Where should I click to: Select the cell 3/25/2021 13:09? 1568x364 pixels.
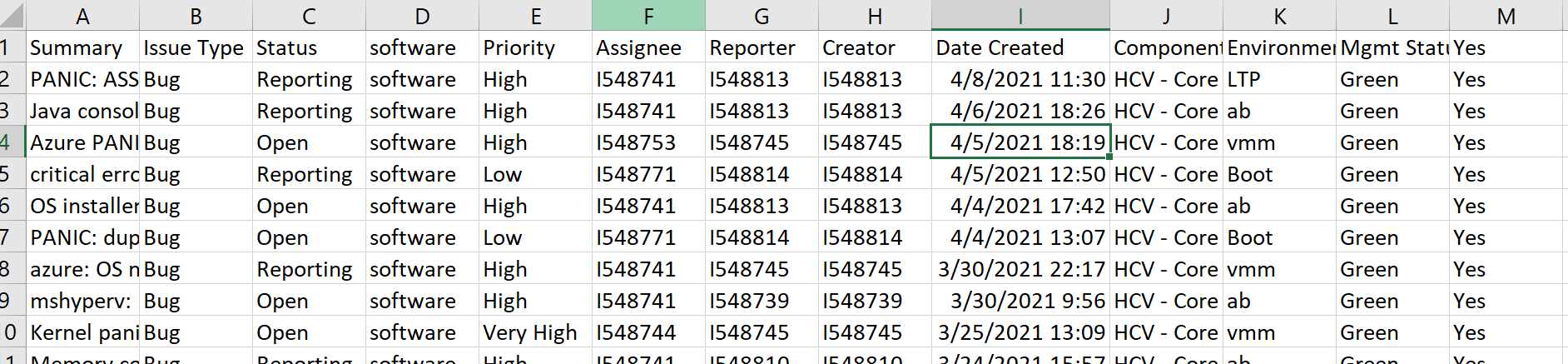point(1020,332)
